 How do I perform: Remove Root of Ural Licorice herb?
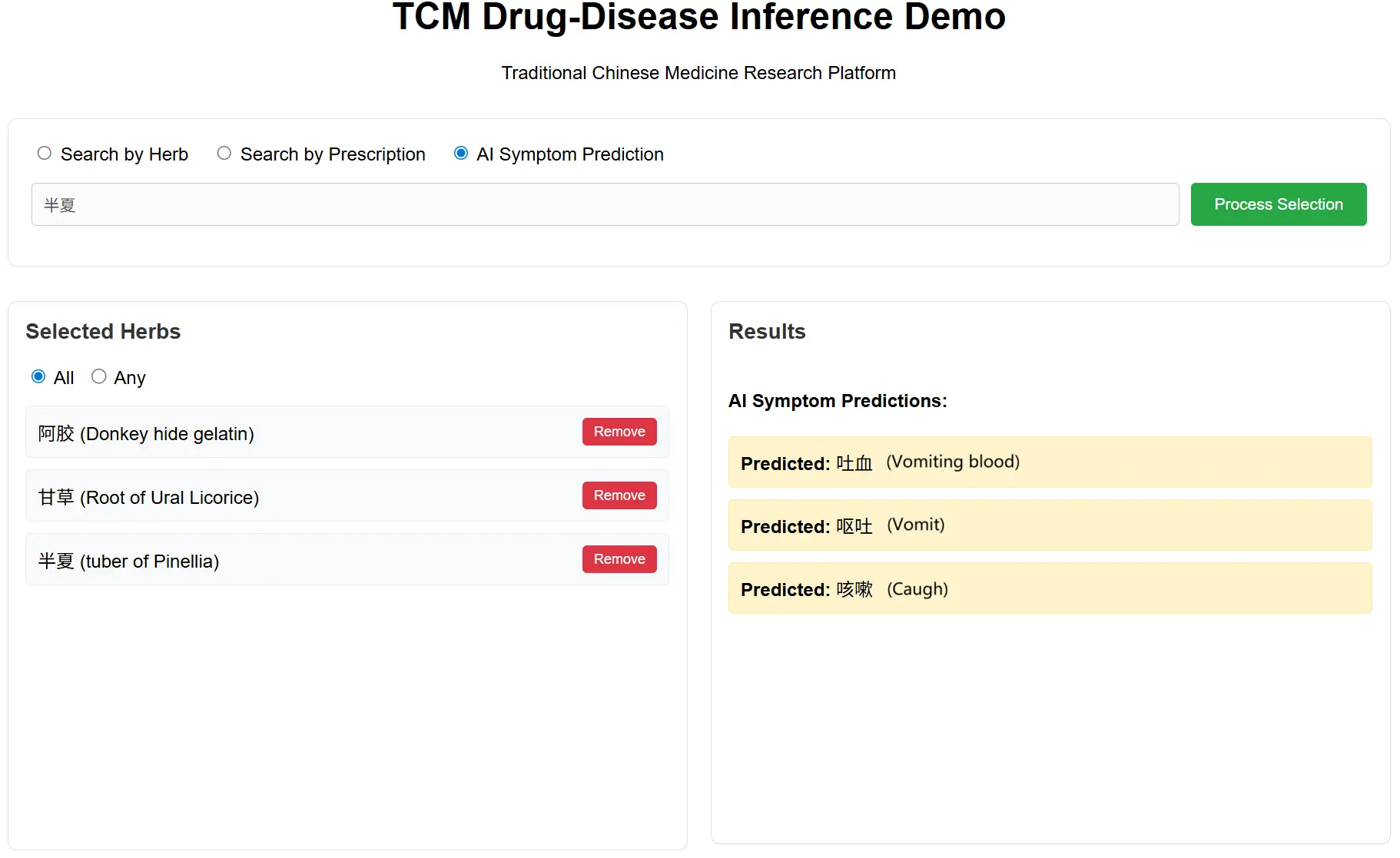tap(619, 495)
